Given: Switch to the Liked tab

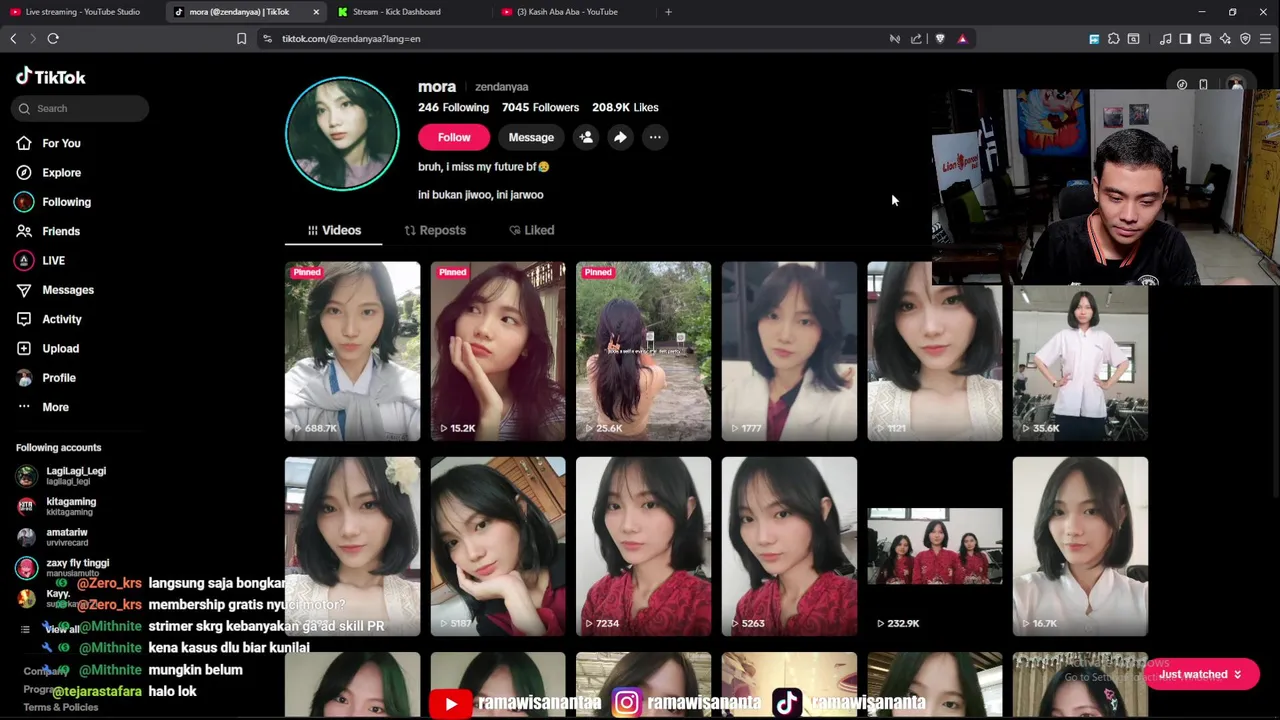Looking at the screenshot, I should (x=531, y=230).
